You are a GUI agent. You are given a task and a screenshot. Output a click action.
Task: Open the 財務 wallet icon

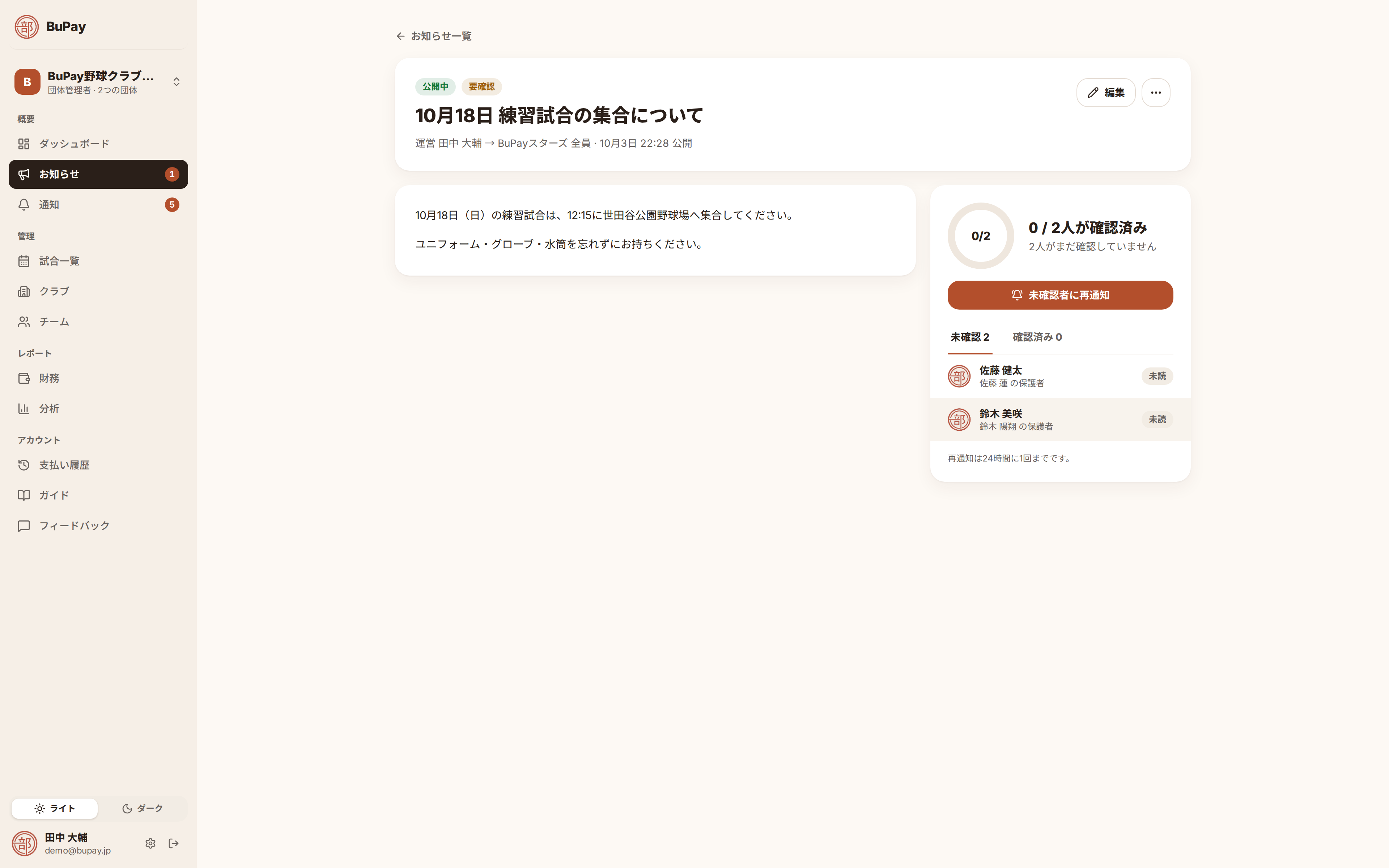24,378
